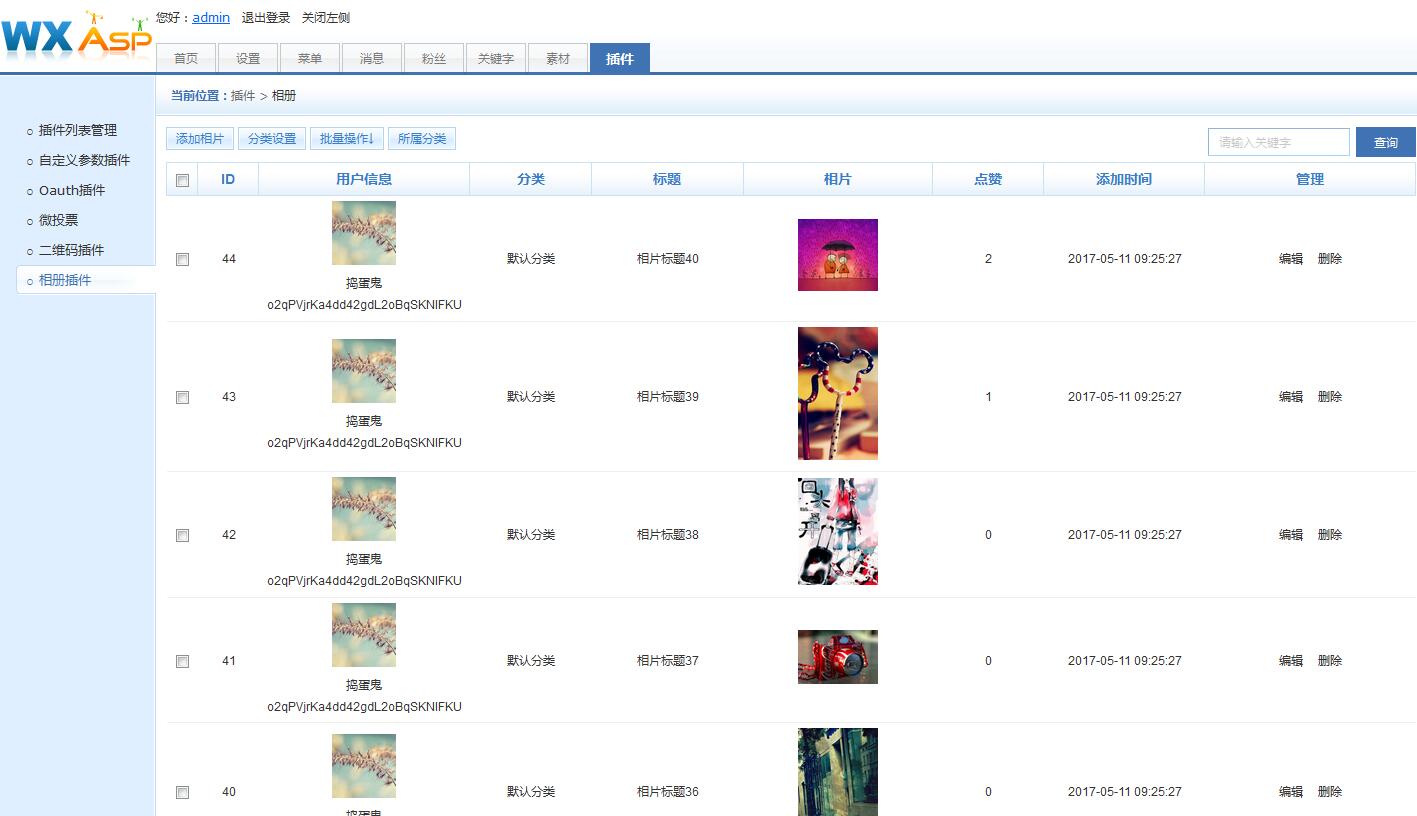The height and width of the screenshot is (816, 1417).
Task: Open photo thumbnail for 相片标题37
Action: [x=838, y=657]
